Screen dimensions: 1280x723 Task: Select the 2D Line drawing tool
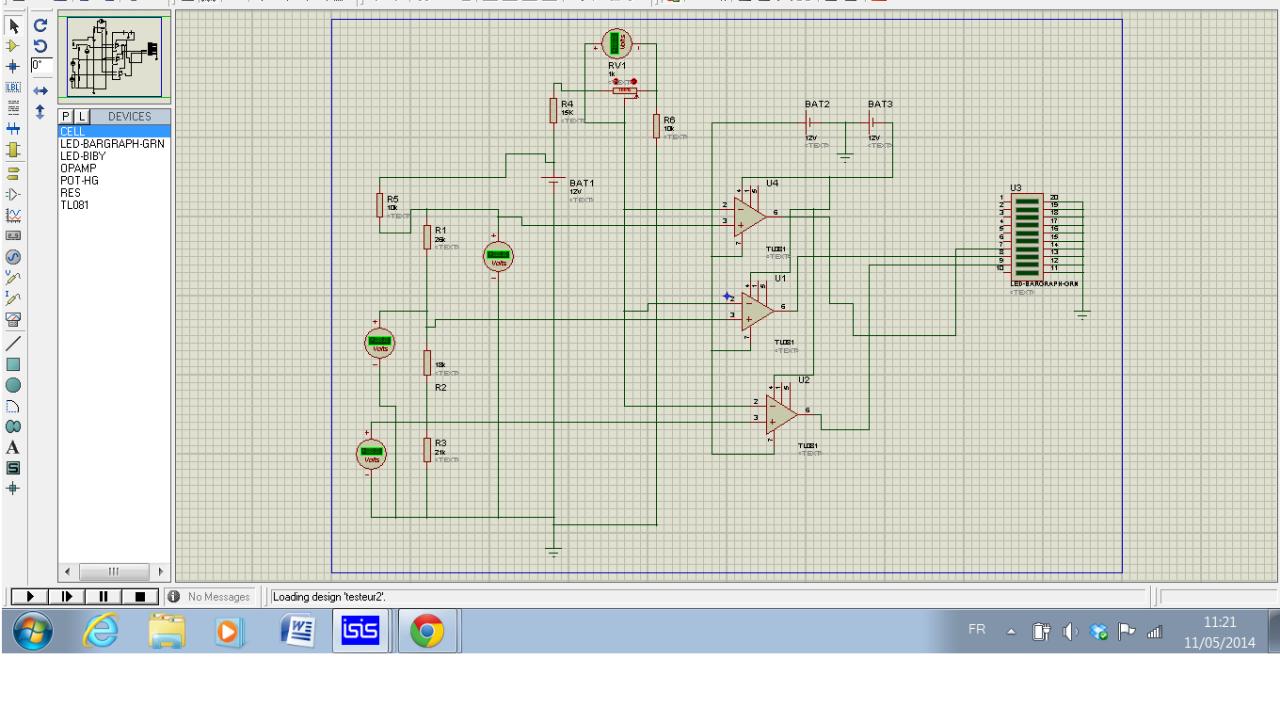pyautogui.click(x=14, y=343)
